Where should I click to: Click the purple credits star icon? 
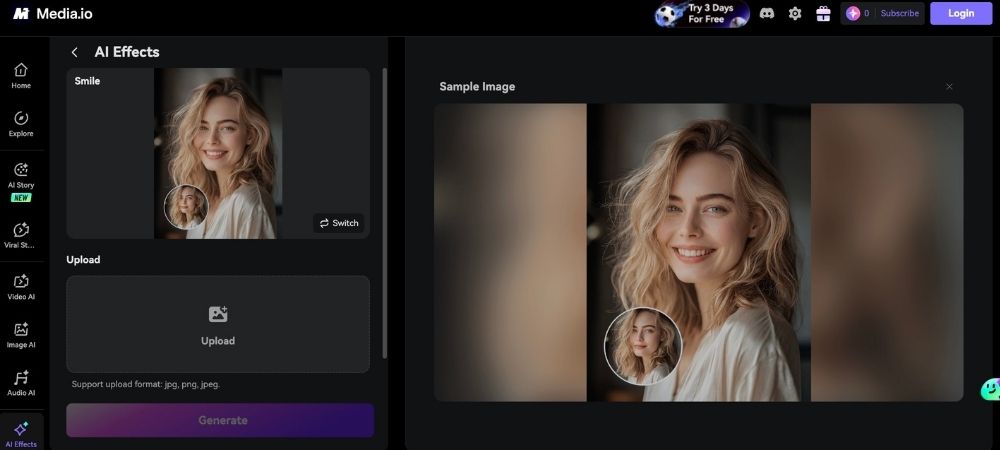pyautogui.click(x=853, y=13)
